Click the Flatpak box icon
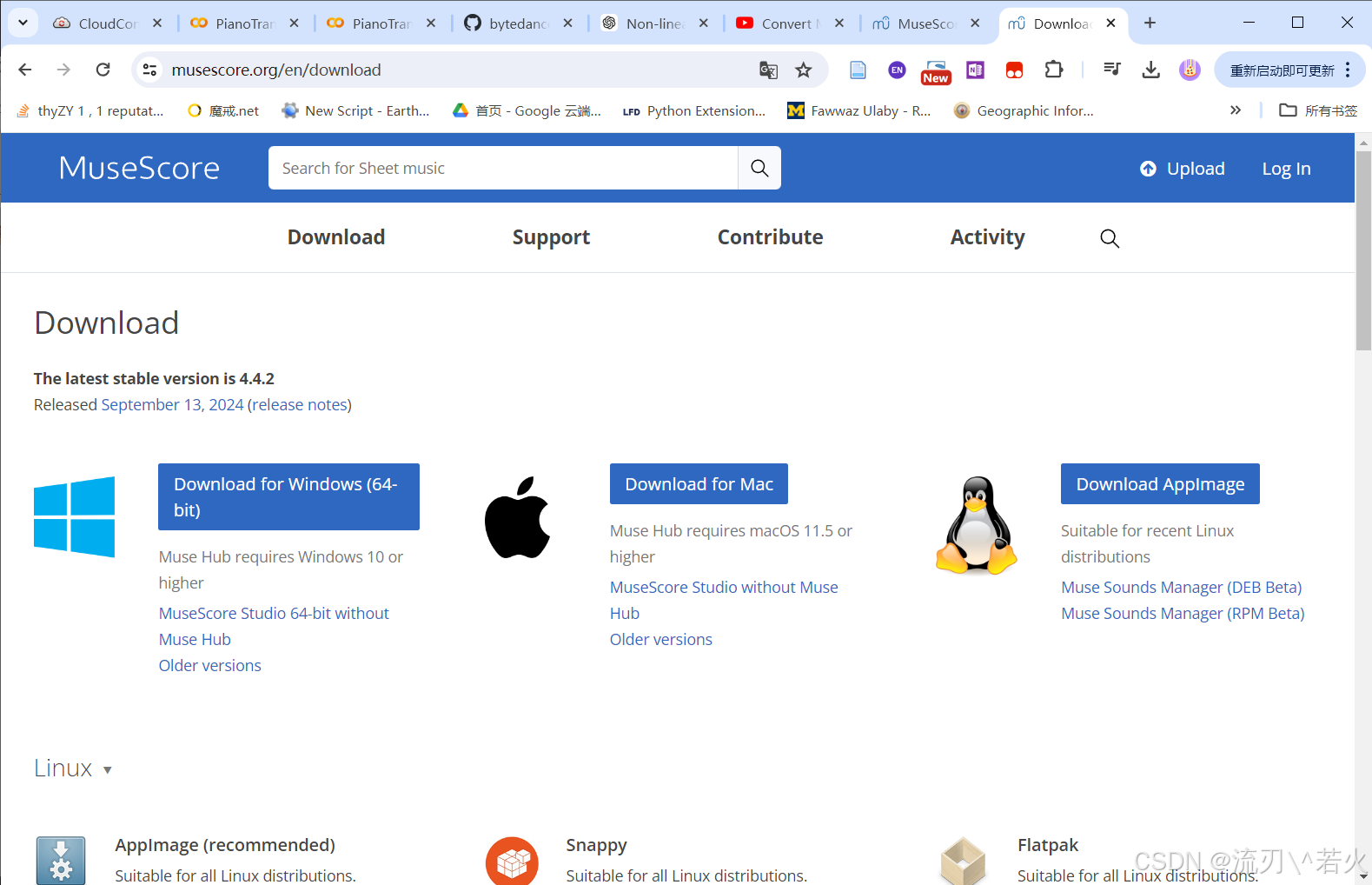The width and height of the screenshot is (1372, 885). 963,861
